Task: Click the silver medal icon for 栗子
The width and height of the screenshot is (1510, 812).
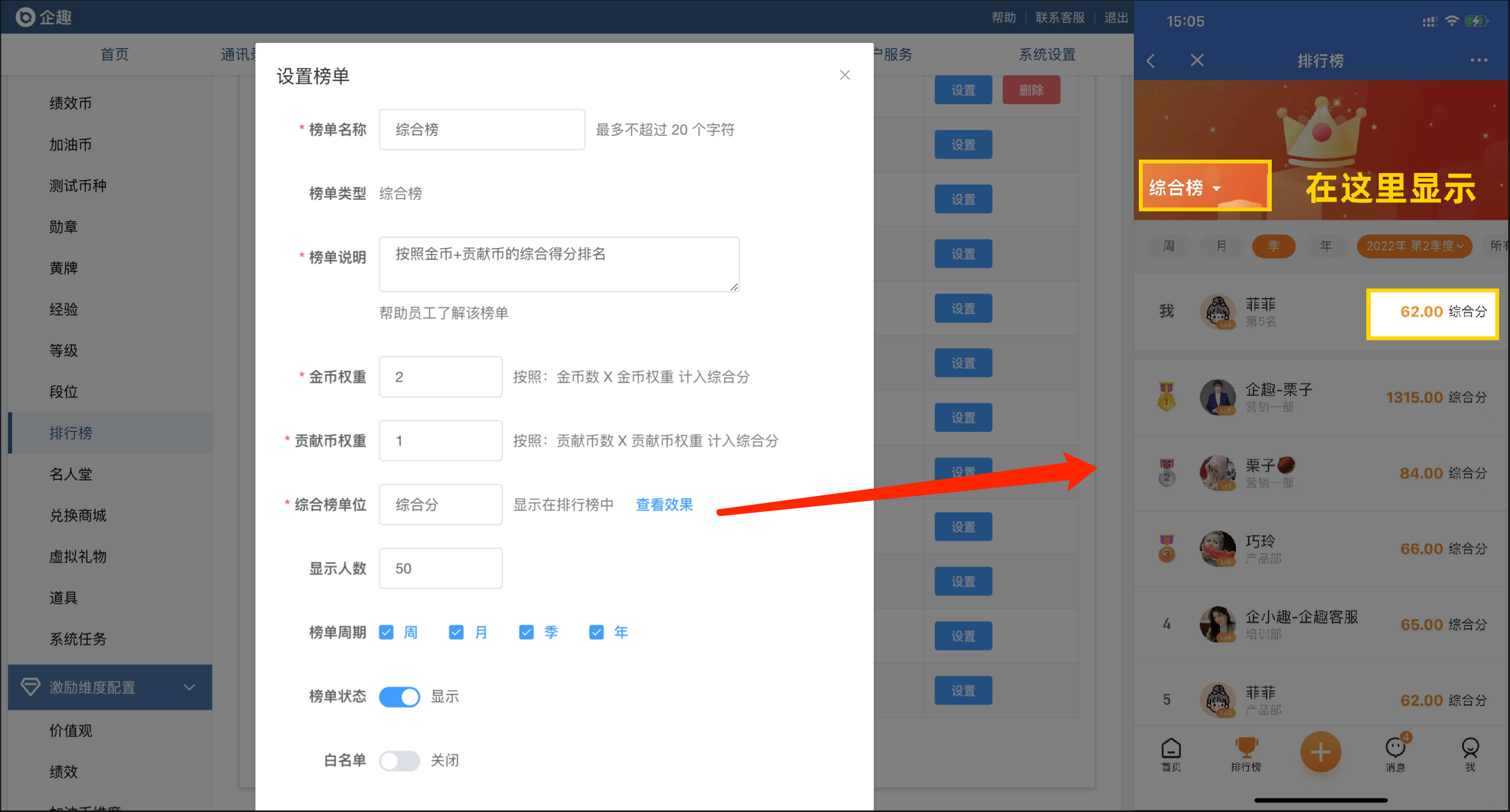Action: (x=1166, y=472)
